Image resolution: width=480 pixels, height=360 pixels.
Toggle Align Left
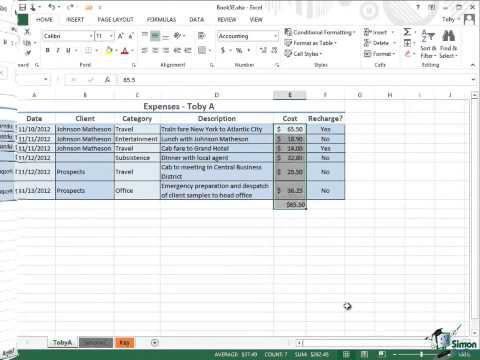(x=145, y=50)
